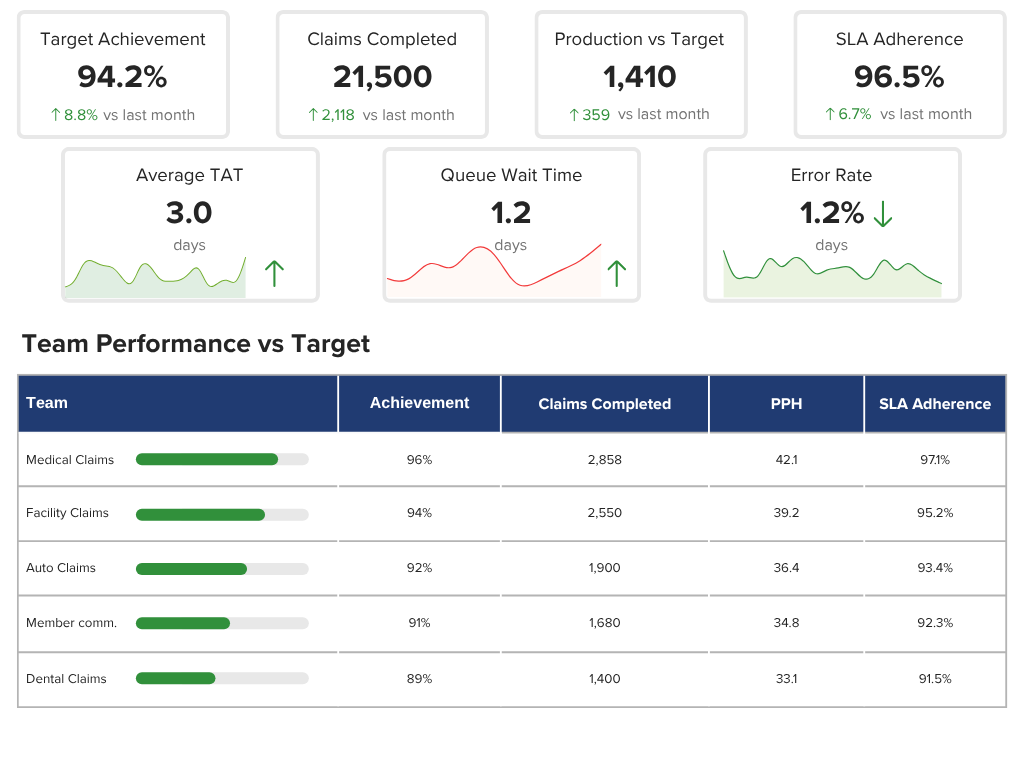Click the 1,680 claims completed cell

click(605, 623)
